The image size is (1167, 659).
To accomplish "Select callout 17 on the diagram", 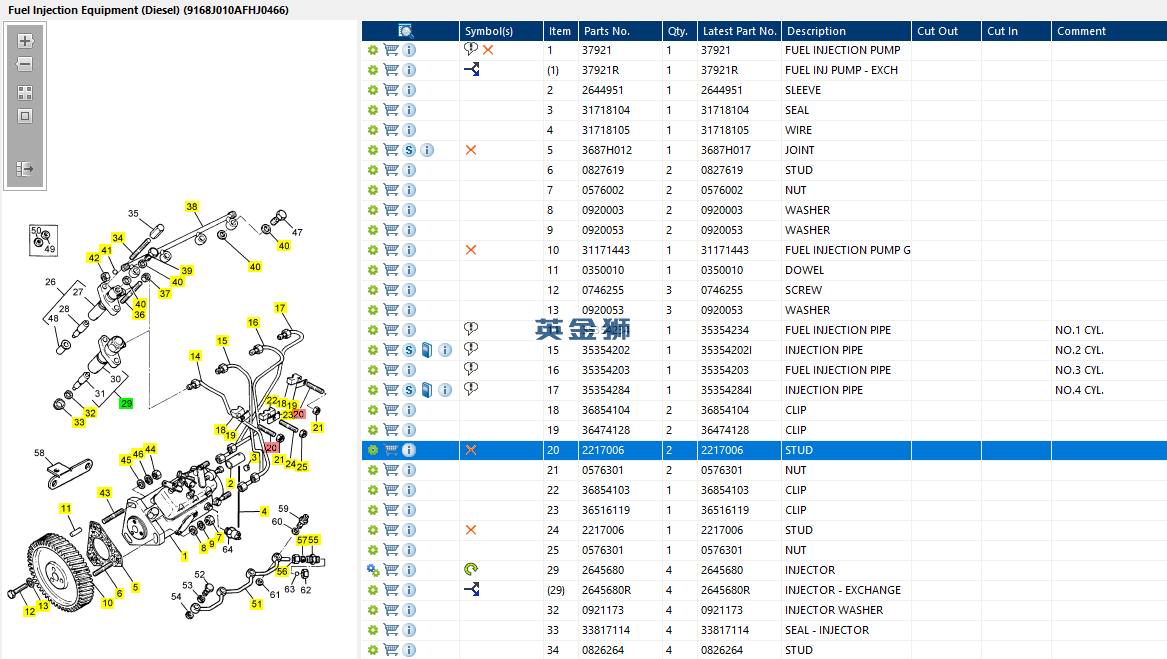I will (x=280, y=308).
